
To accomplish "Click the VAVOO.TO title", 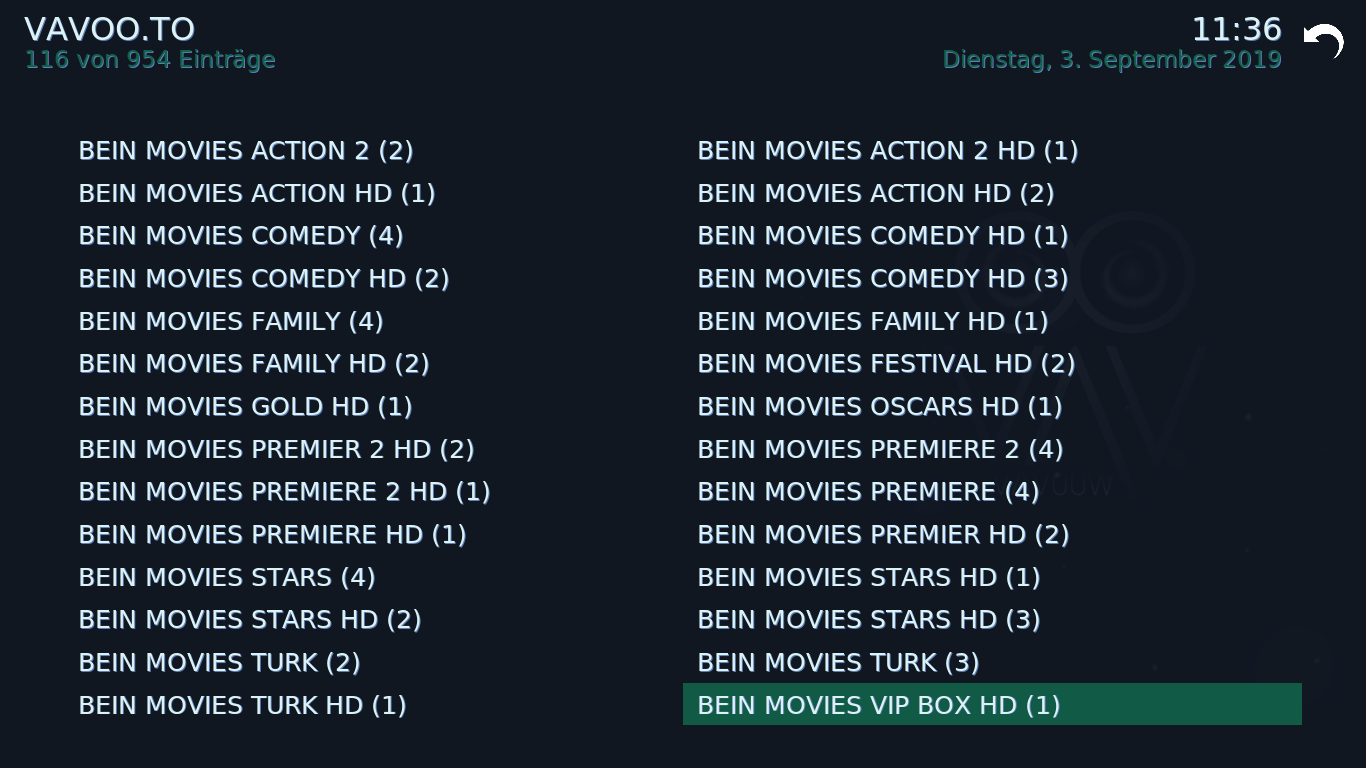I will click(109, 29).
